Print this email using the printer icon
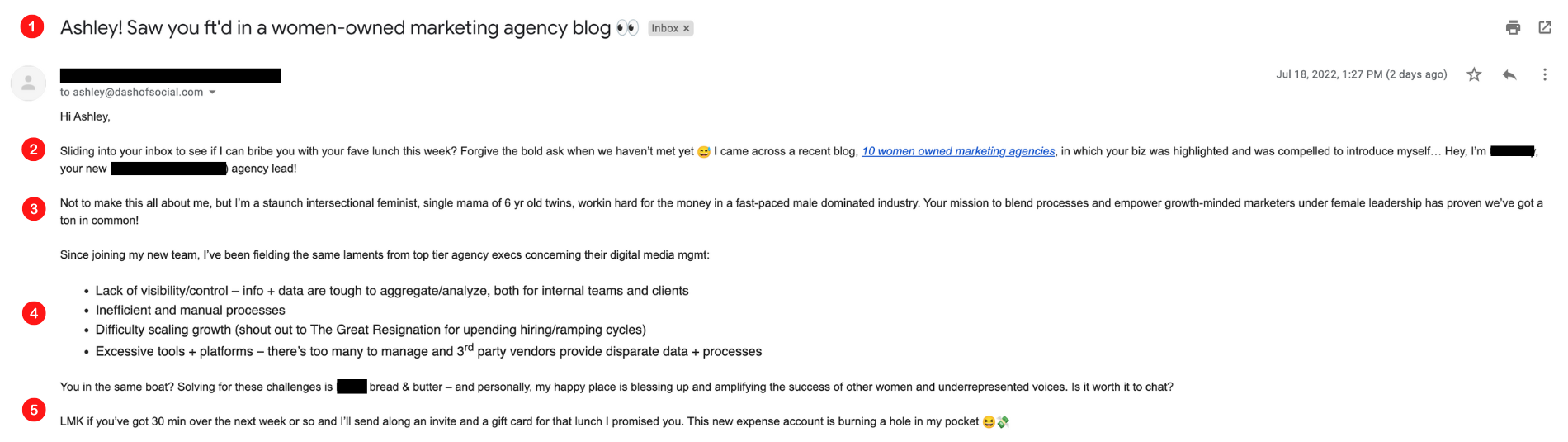Image resolution: width=1568 pixels, height=442 pixels. [x=1513, y=28]
